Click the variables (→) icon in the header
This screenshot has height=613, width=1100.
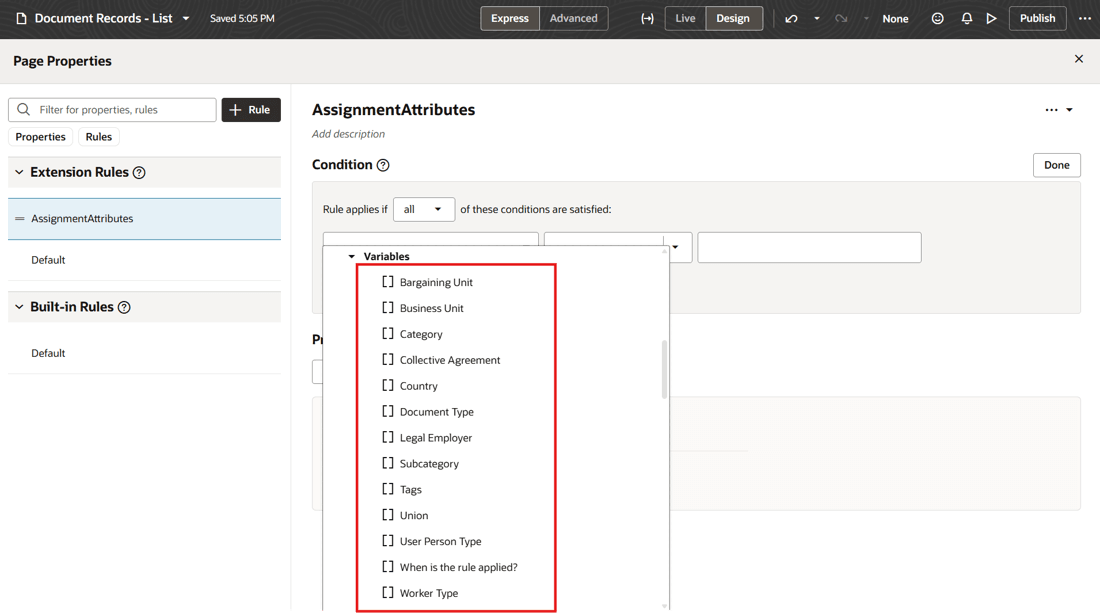[x=647, y=18]
